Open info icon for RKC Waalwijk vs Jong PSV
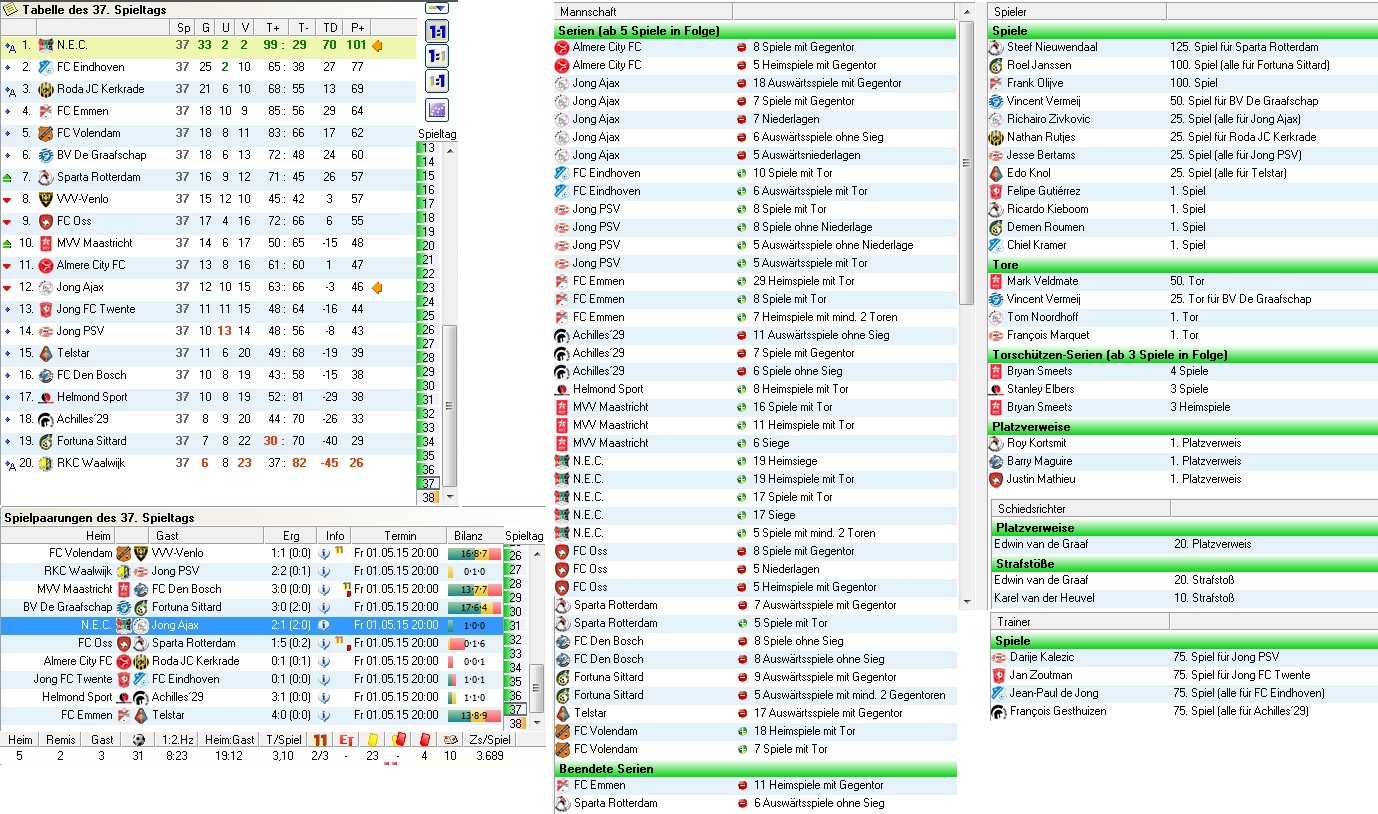1378x814 pixels. pos(324,571)
